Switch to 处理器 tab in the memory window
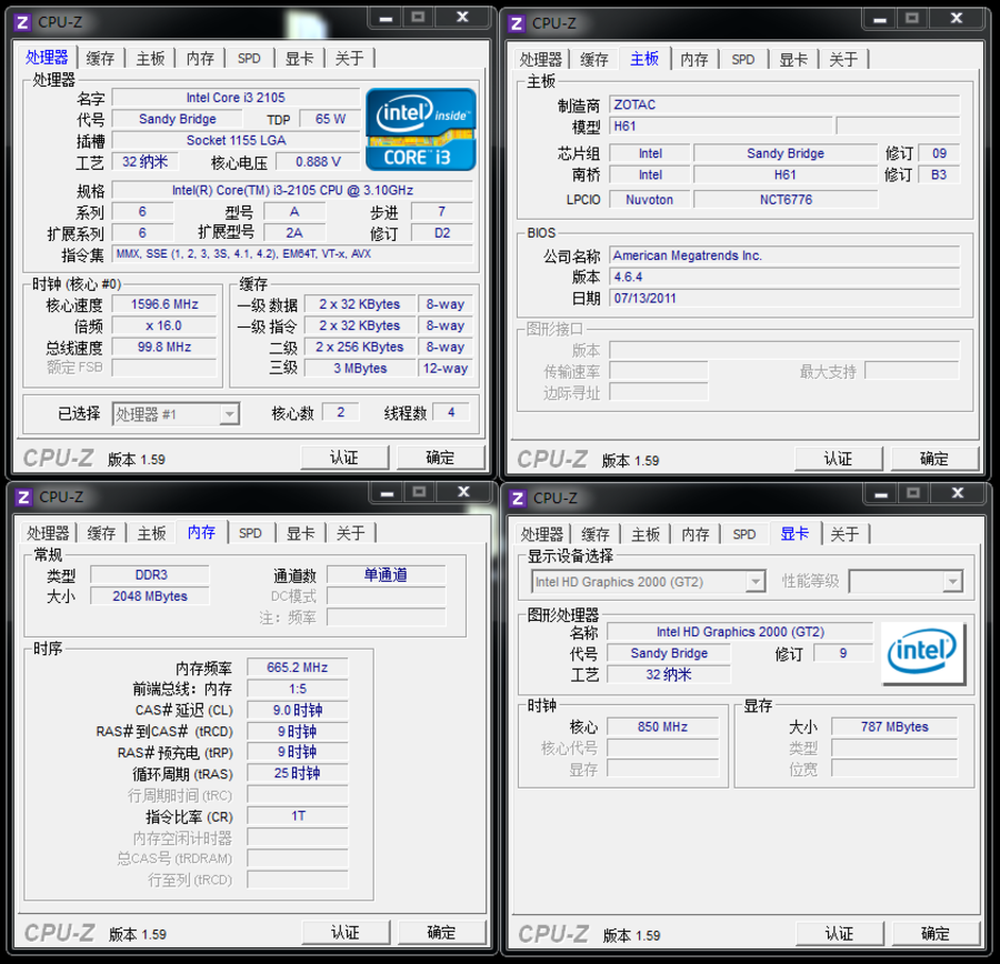Image resolution: width=1000 pixels, height=964 pixels. click(x=48, y=533)
